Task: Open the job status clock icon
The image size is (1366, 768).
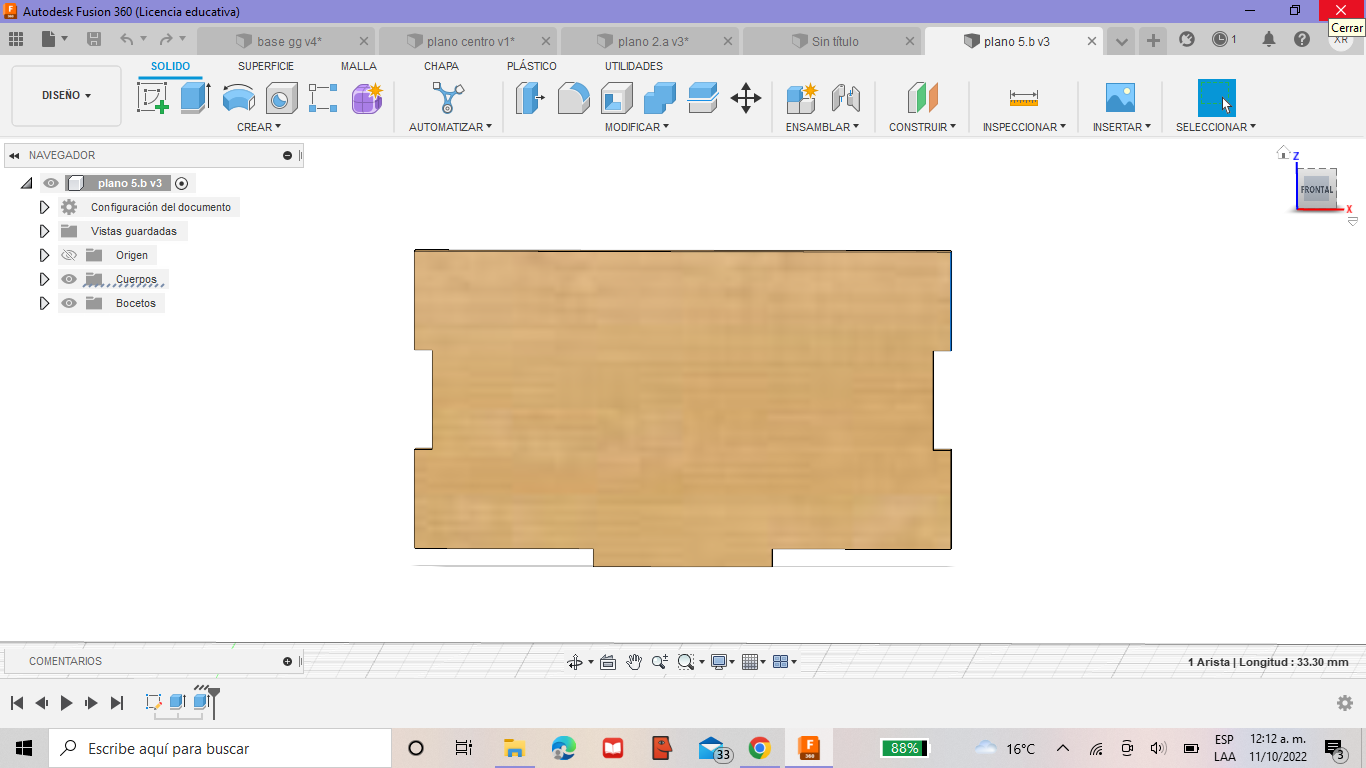Action: pyautogui.click(x=1221, y=40)
